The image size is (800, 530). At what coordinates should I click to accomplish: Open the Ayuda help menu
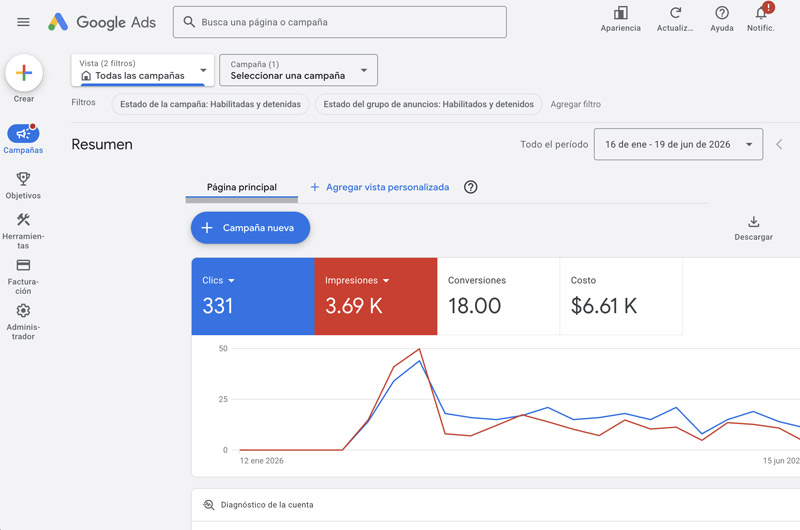[721, 19]
